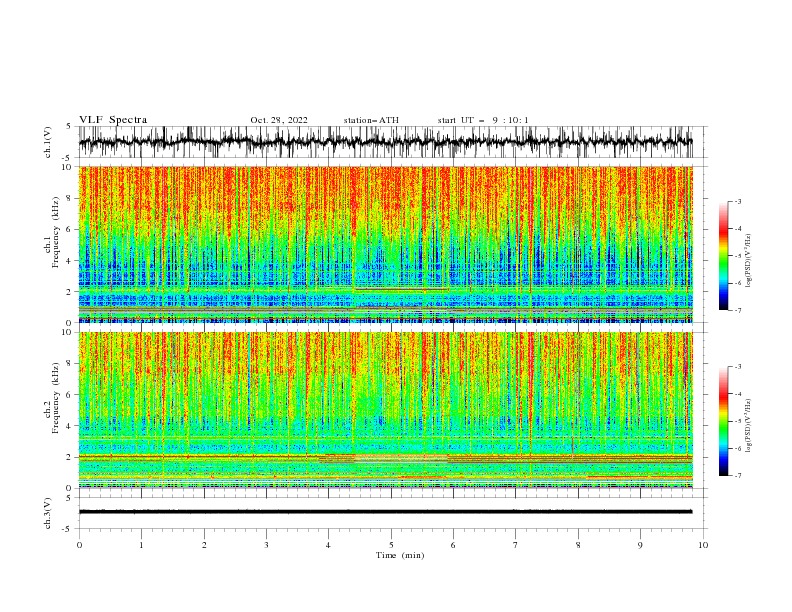
Task: Click the ch.1 spectrogram plot
Action: point(385,244)
